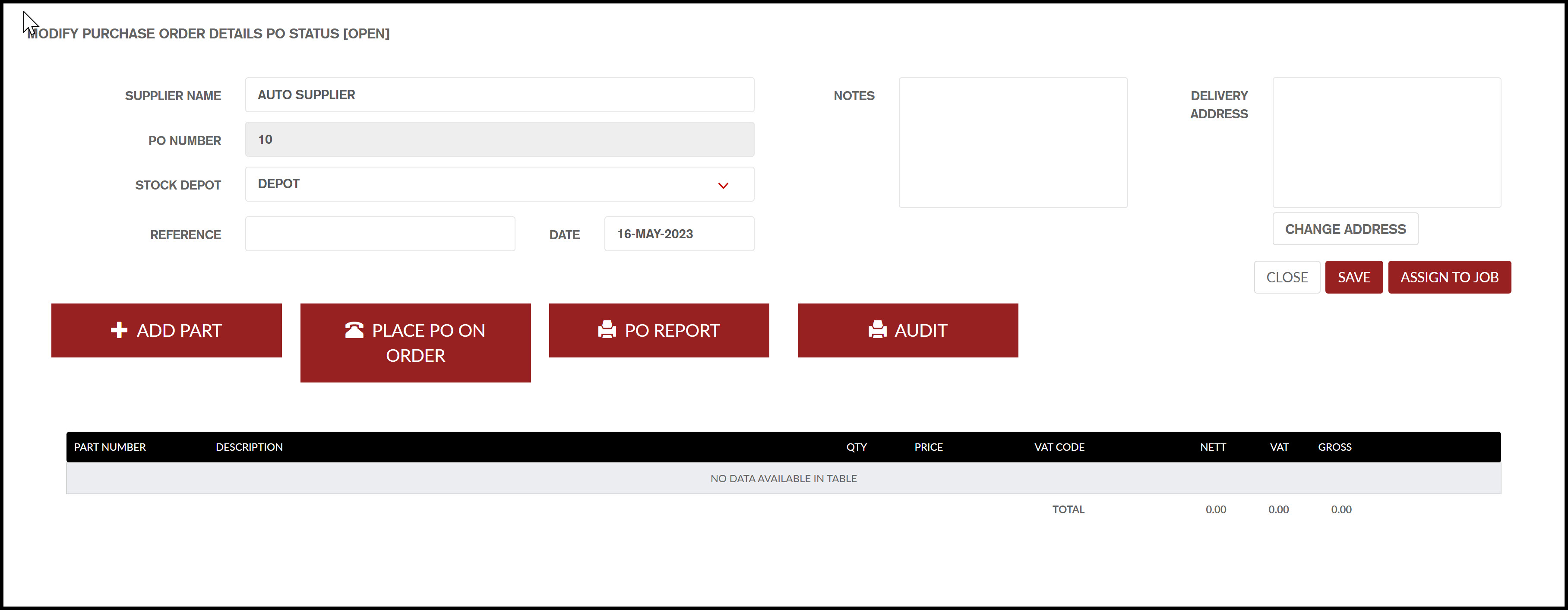Click the Delivery Address text area
This screenshot has width=1568, height=610.
coord(1387,142)
